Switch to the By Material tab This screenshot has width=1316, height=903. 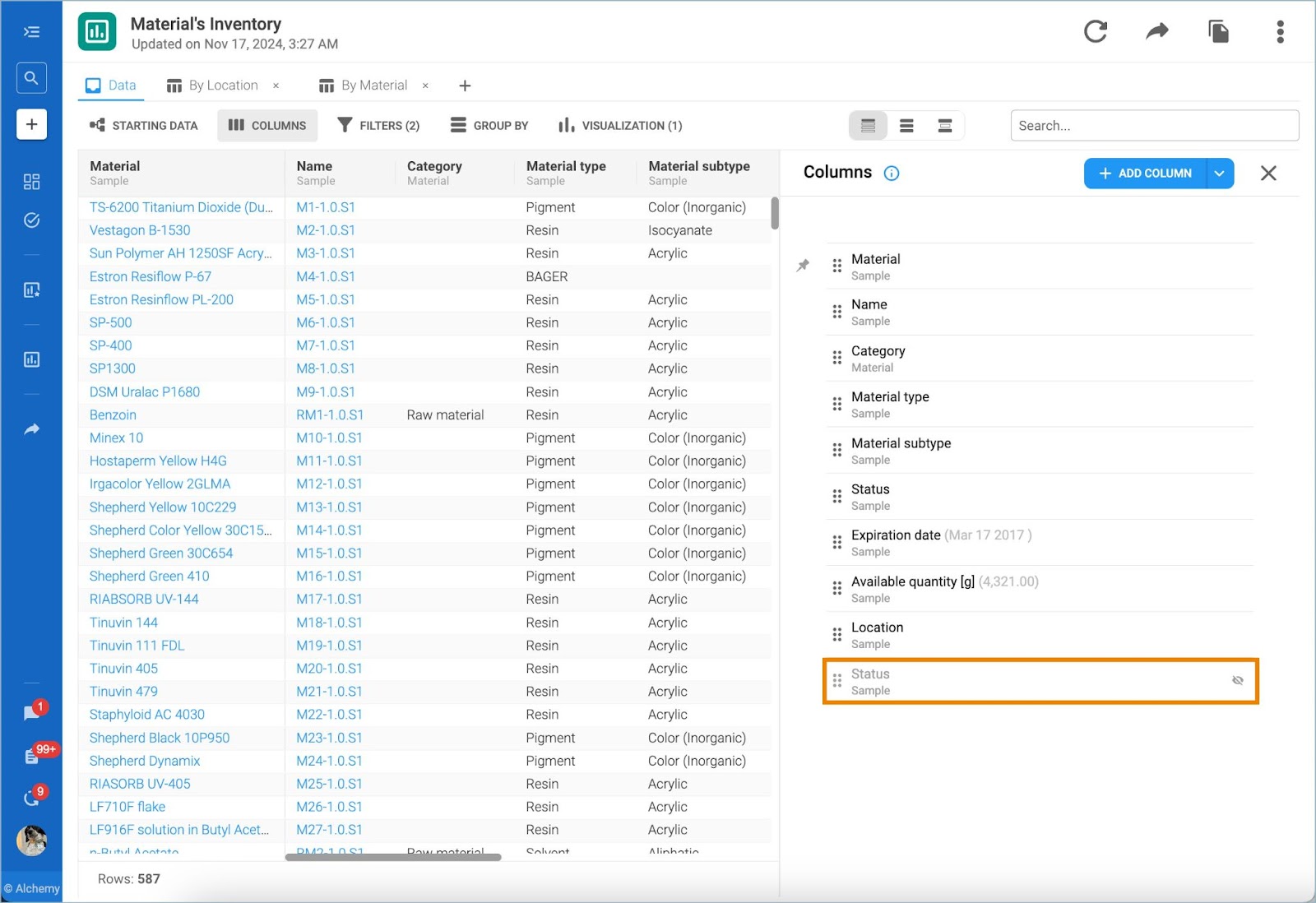(x=363, y=86)
